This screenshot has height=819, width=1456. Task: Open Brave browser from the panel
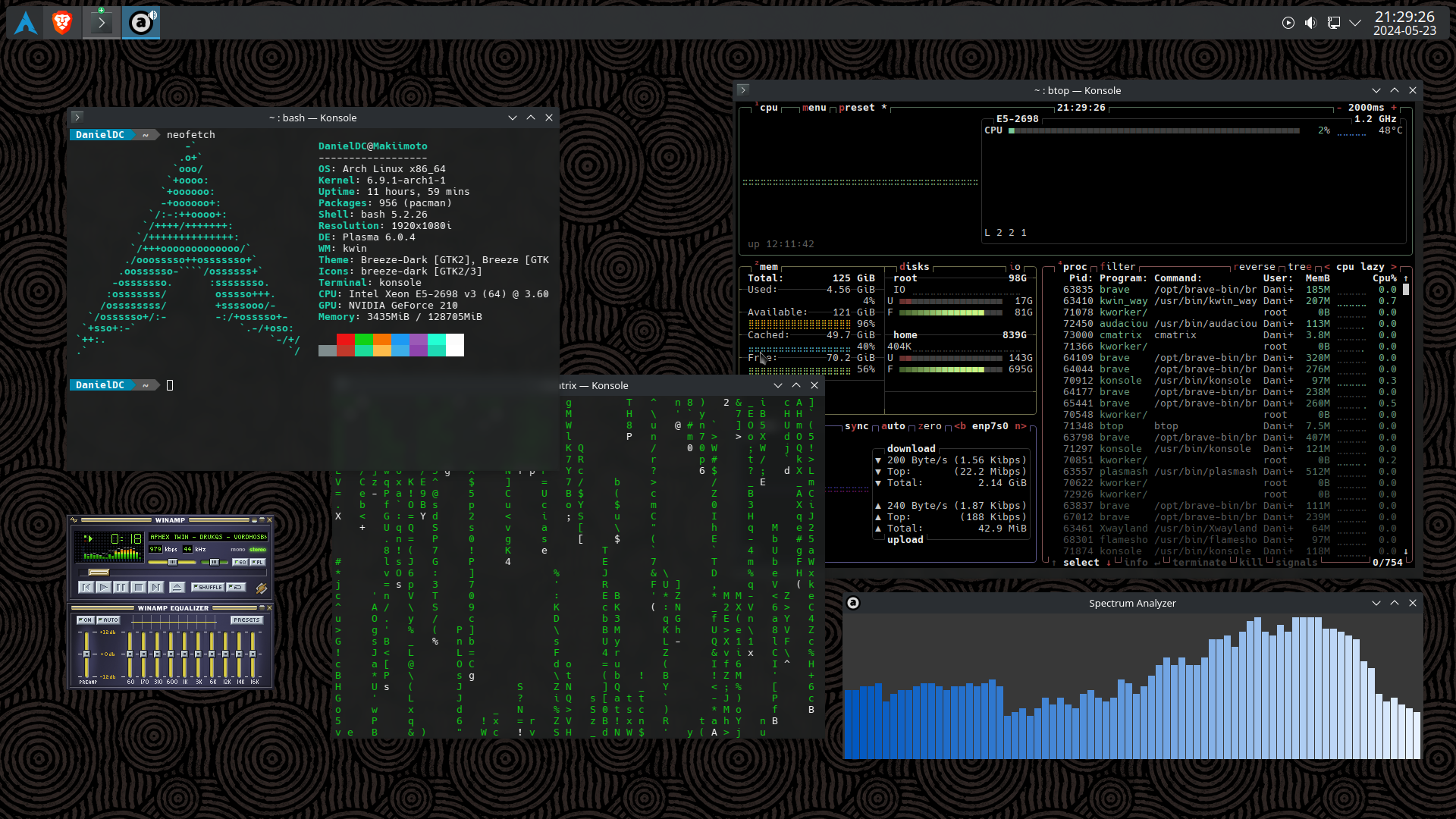click(62, 23)
